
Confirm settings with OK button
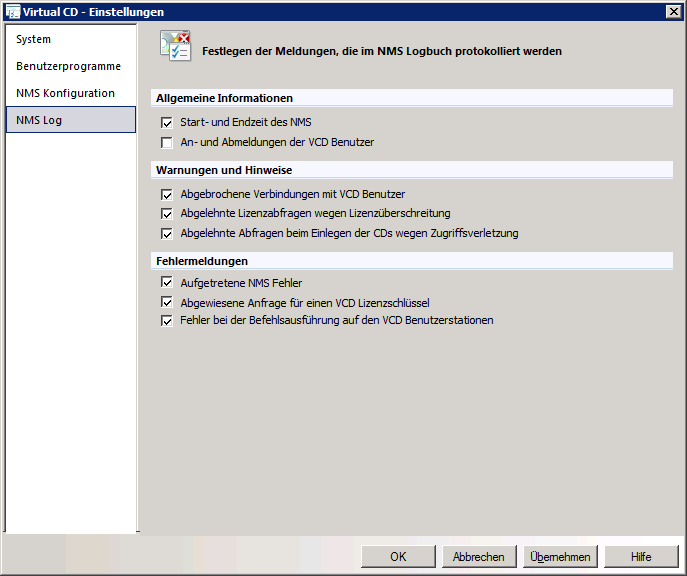point(398,556)
